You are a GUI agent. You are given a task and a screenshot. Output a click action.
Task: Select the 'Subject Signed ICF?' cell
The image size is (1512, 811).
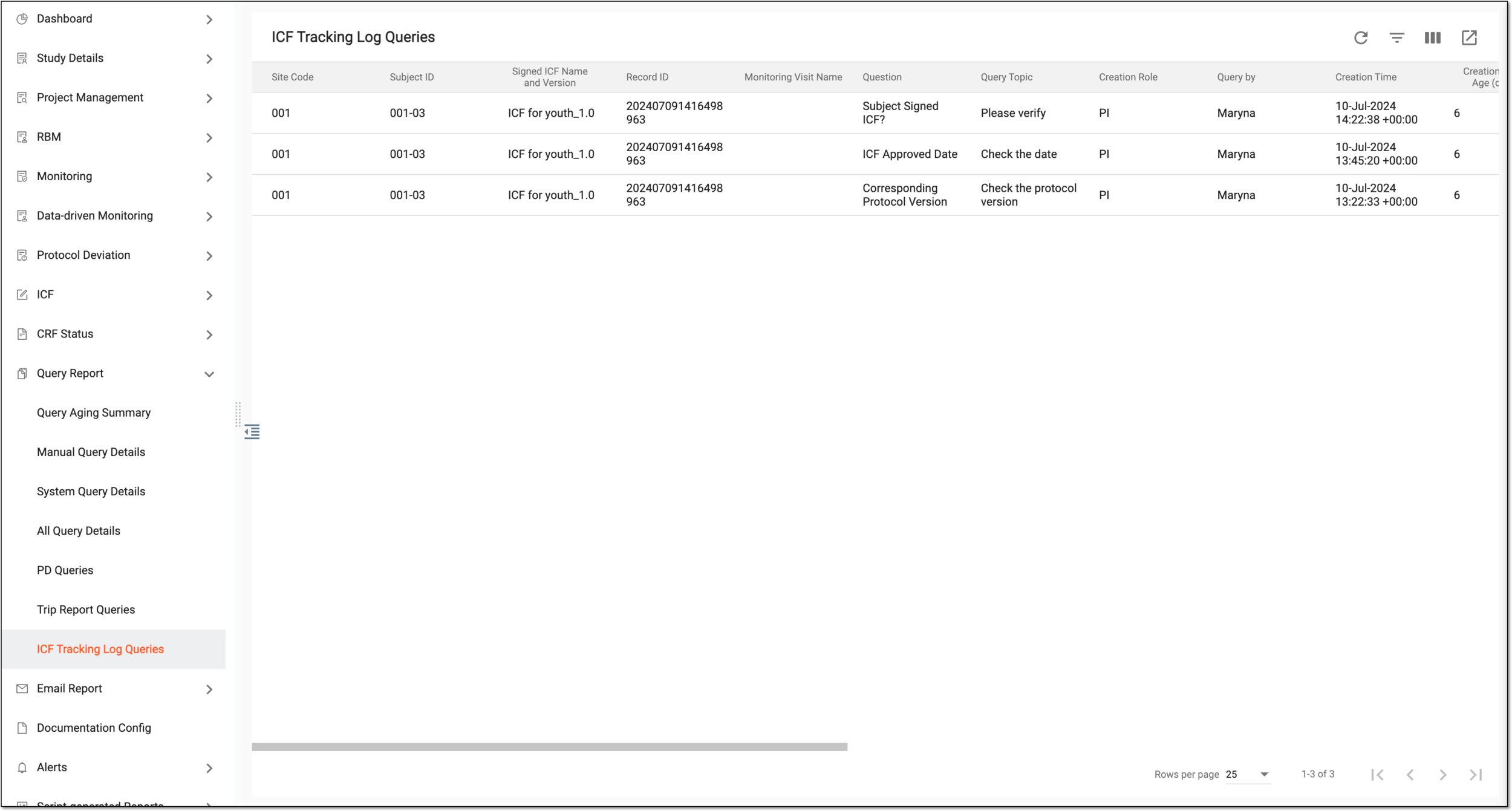pyautogui.click(x=900, y=112)
